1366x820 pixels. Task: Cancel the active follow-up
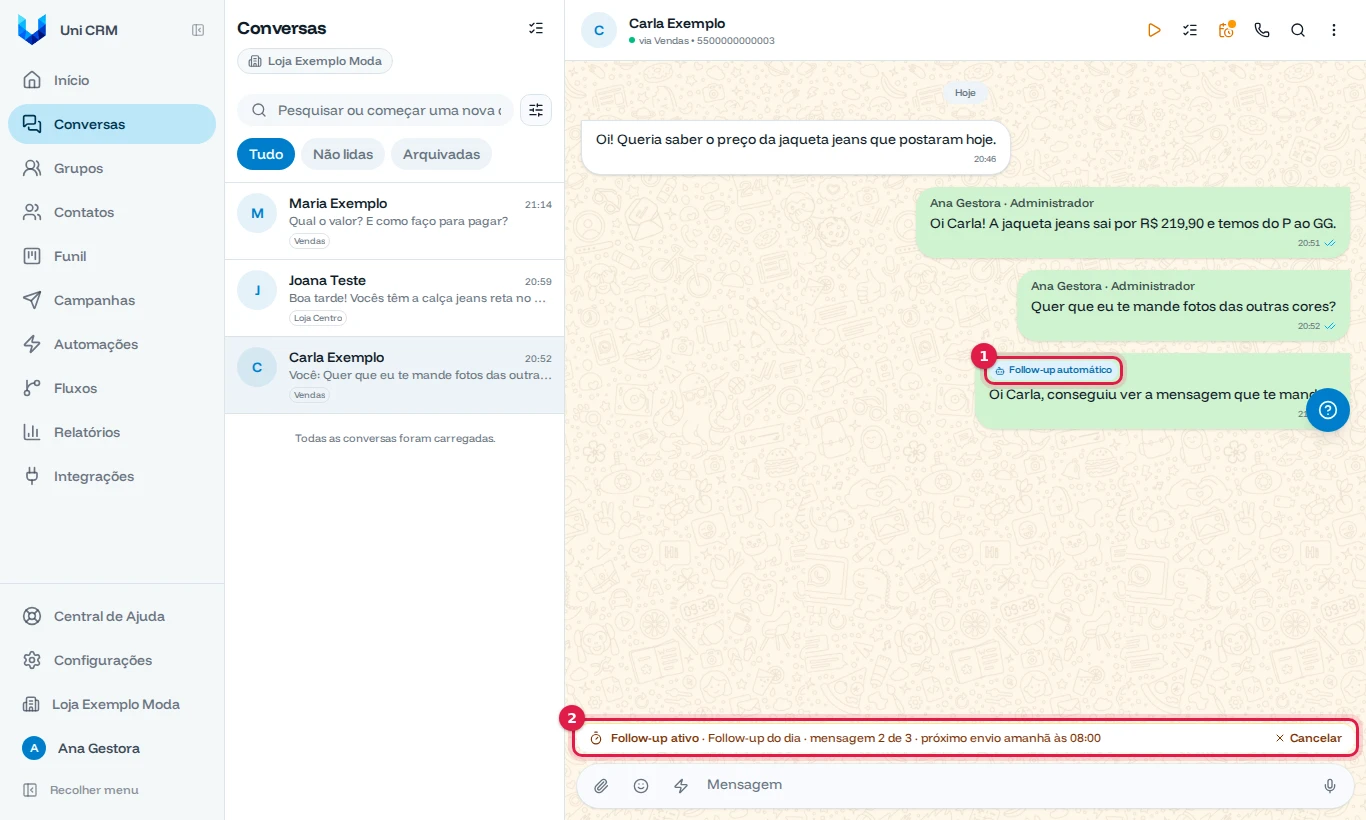1308,738
